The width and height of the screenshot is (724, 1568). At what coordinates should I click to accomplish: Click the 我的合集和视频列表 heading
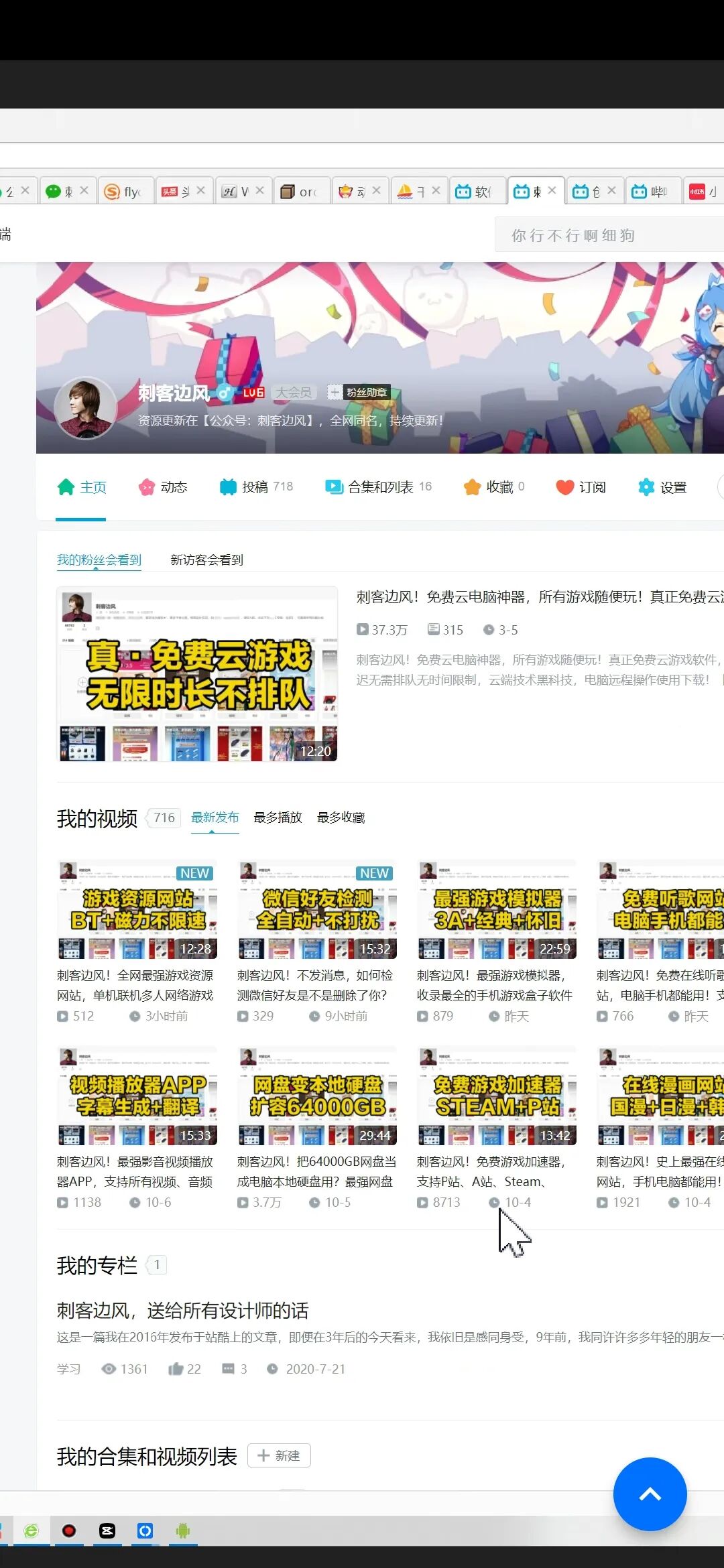point(147,1456)
